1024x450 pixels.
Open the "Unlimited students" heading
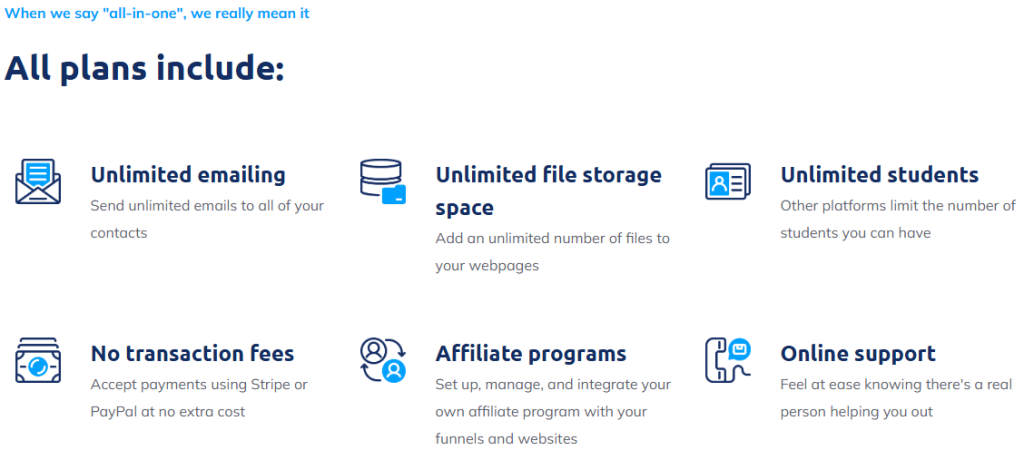(x=879, y=175)
